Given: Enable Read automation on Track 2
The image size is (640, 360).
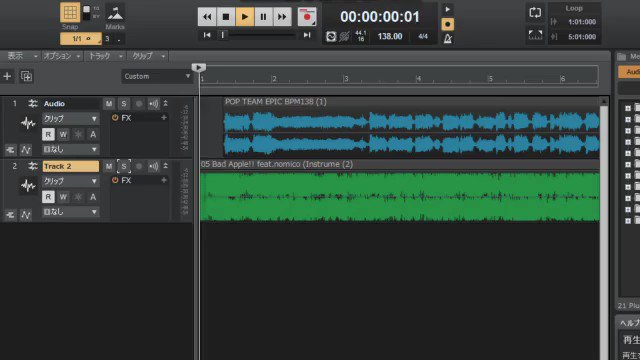Looking at the screenshot, I should [48, 197].
